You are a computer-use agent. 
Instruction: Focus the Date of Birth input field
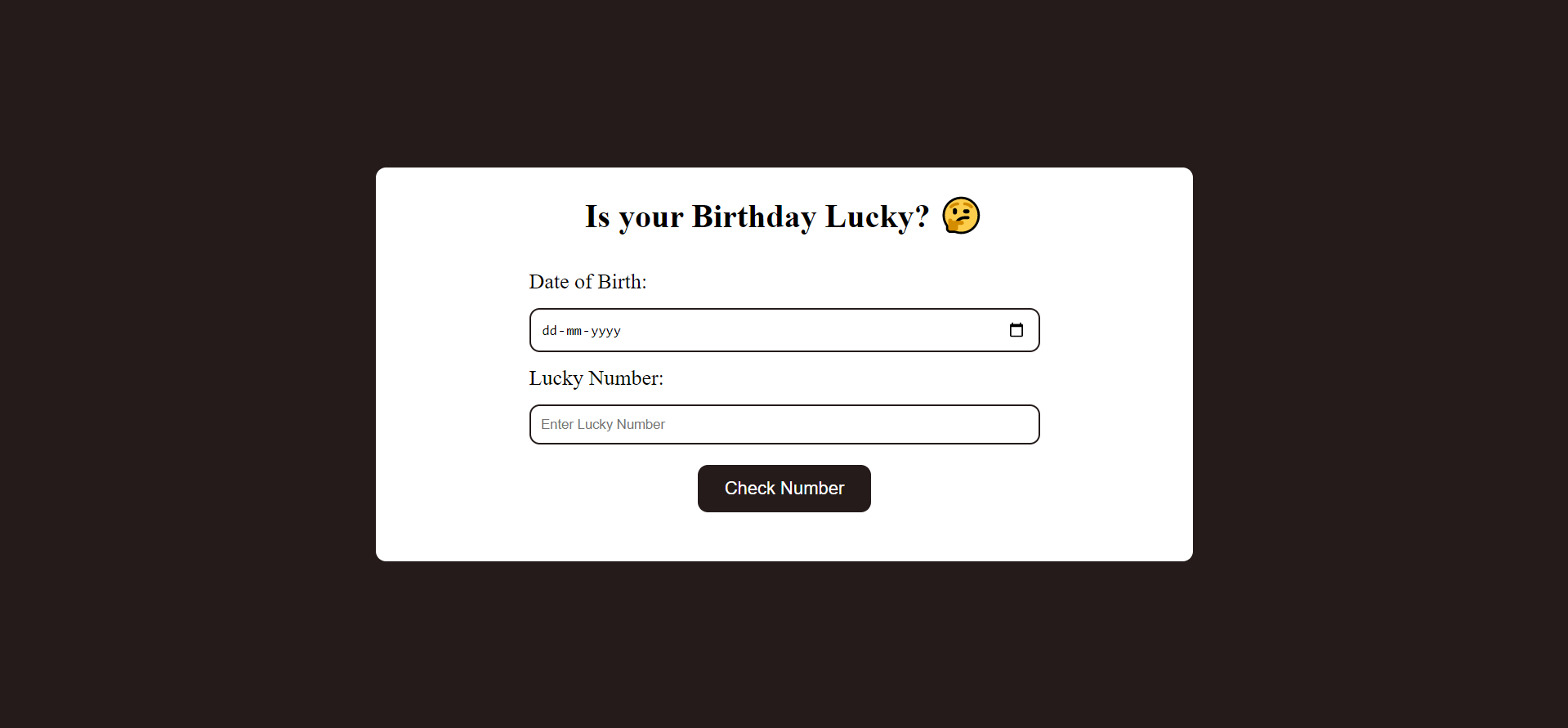click(784, 330)
